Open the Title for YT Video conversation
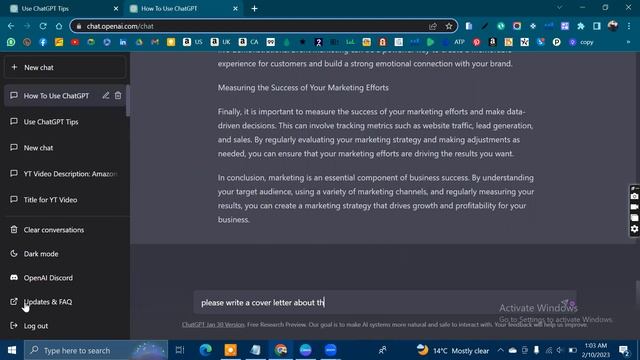This screenshot has height=360, width=640. pyautogui.click(x=65, y=200)
